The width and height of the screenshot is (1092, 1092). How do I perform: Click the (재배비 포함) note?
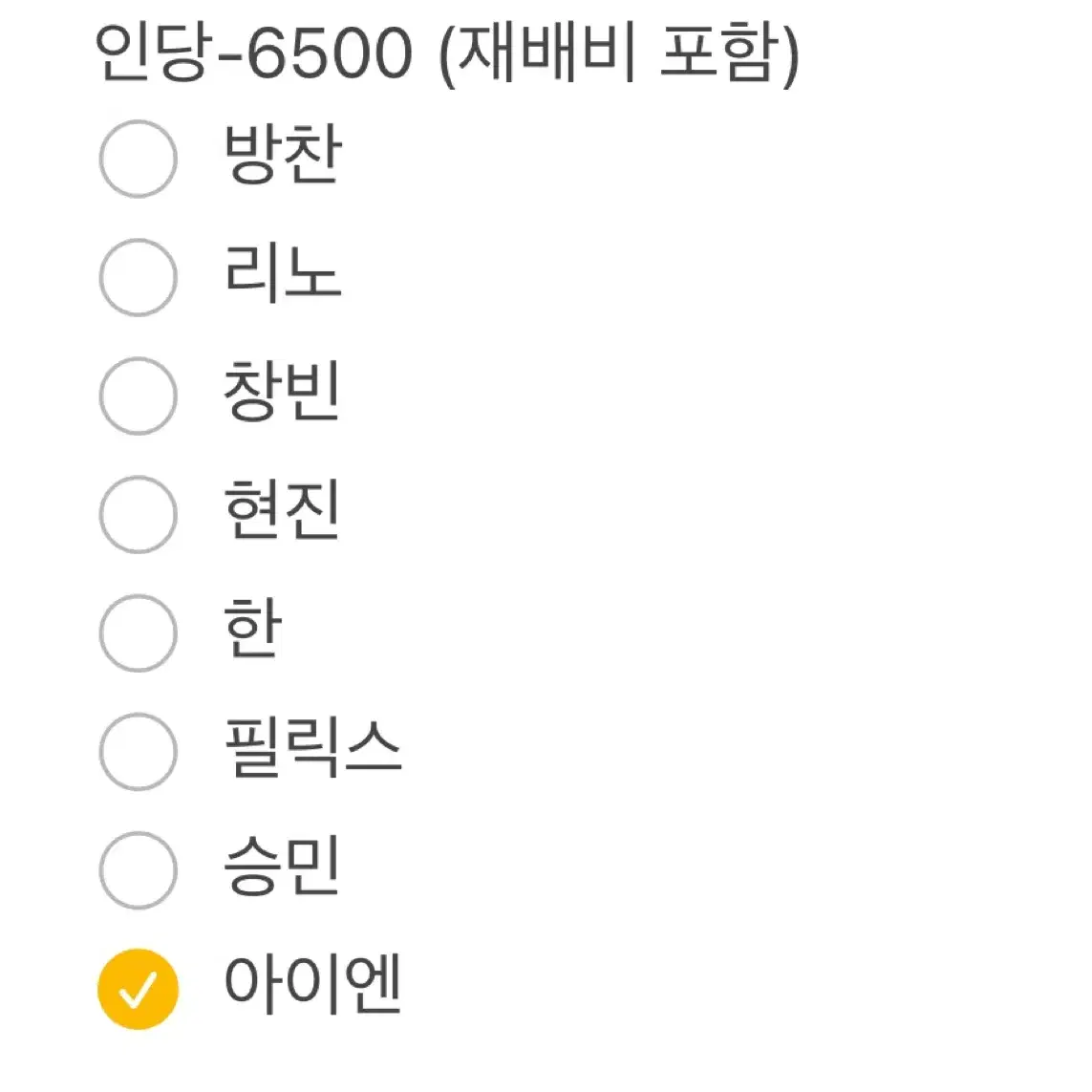pos(619,54)
